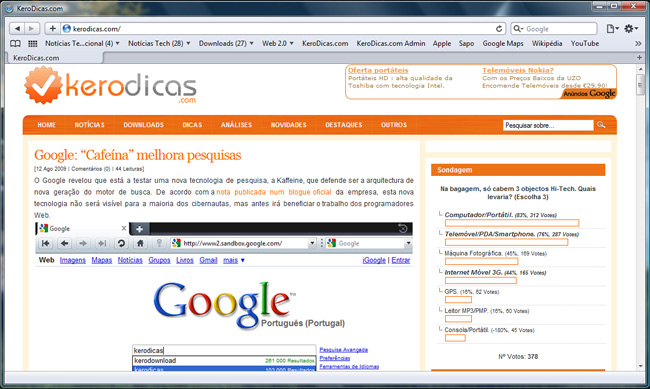650x389 pixels.
Task: Open embedded address bar dropdown arrow
Action: (x=312, y=243)
